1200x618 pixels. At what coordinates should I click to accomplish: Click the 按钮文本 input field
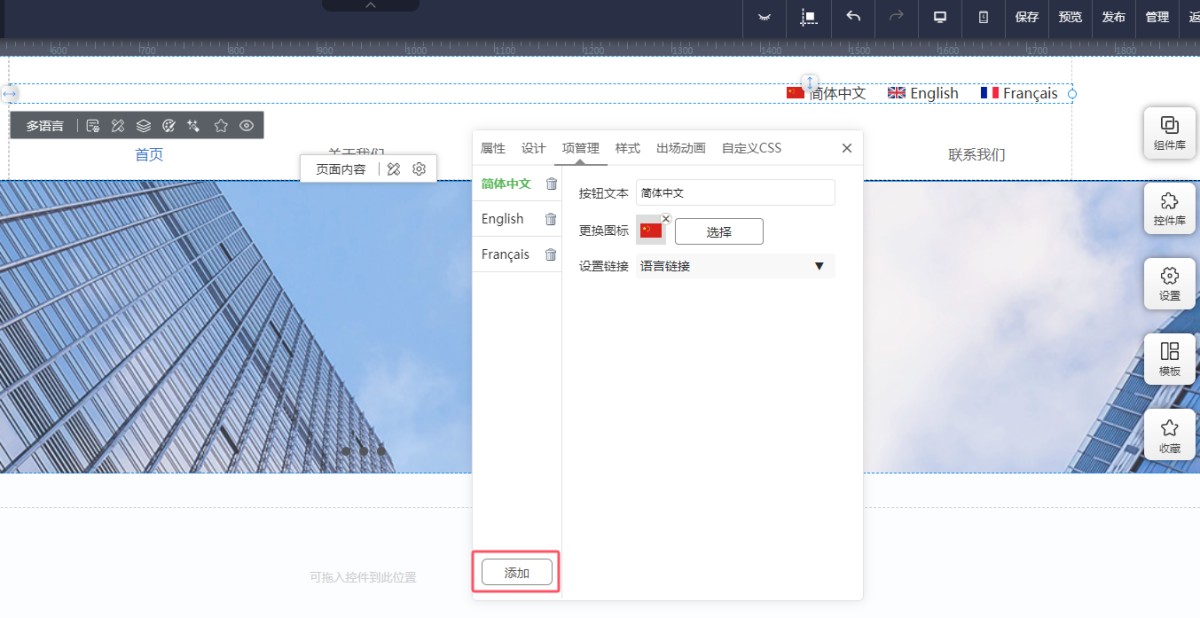[735, 193]
